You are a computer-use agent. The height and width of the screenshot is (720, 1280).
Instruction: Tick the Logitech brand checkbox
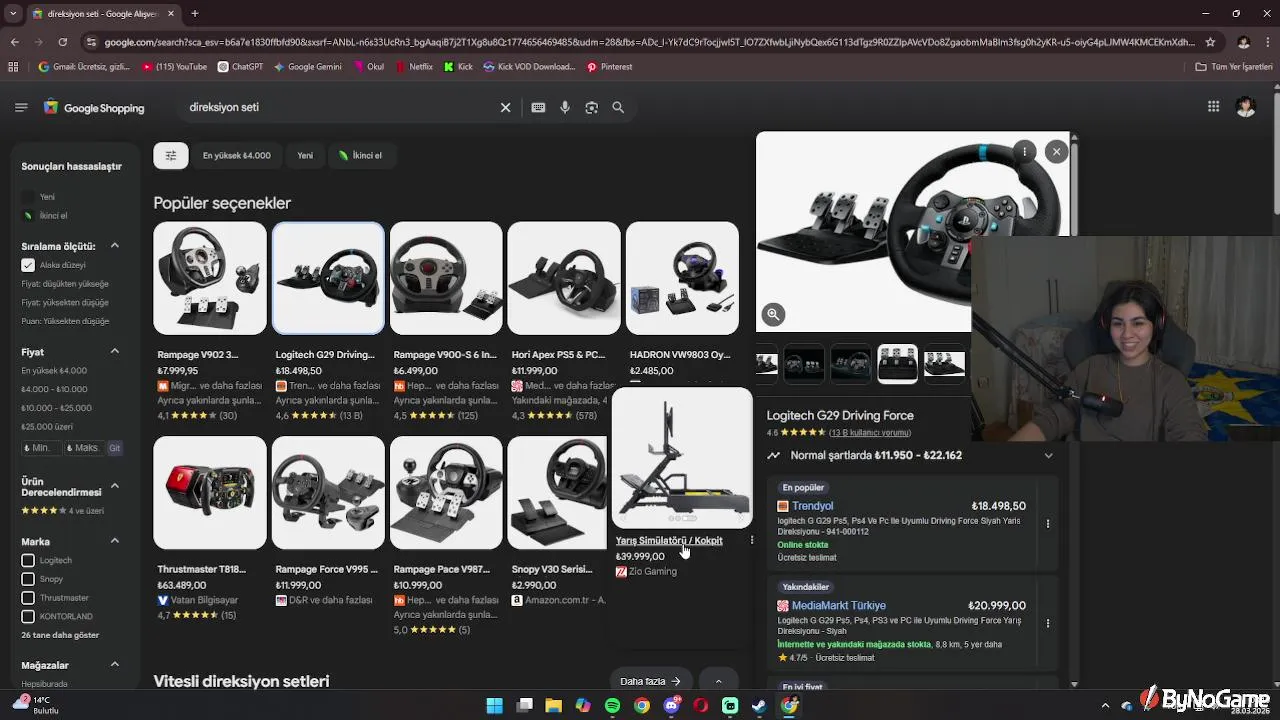coord(28,560)
